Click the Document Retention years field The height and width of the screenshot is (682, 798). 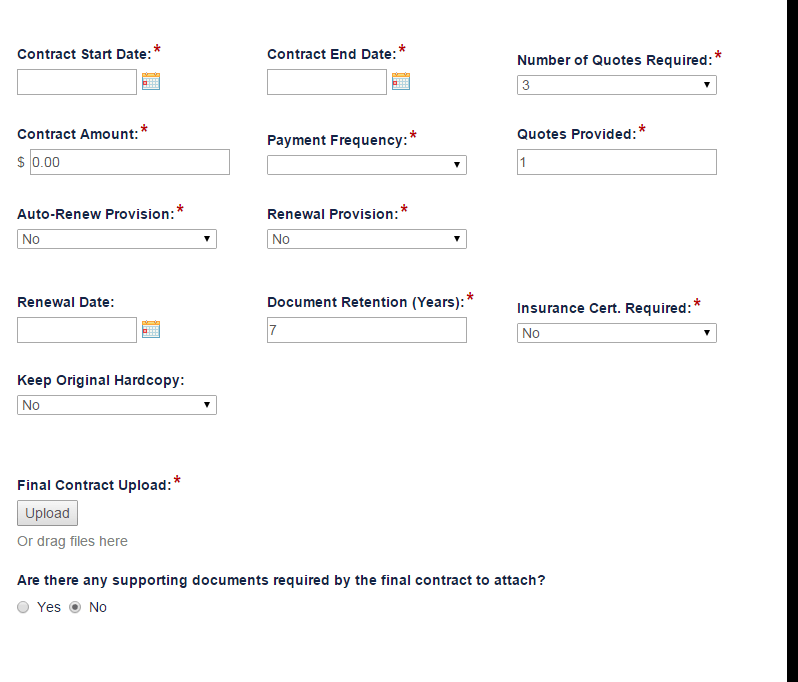pos(366,330)
